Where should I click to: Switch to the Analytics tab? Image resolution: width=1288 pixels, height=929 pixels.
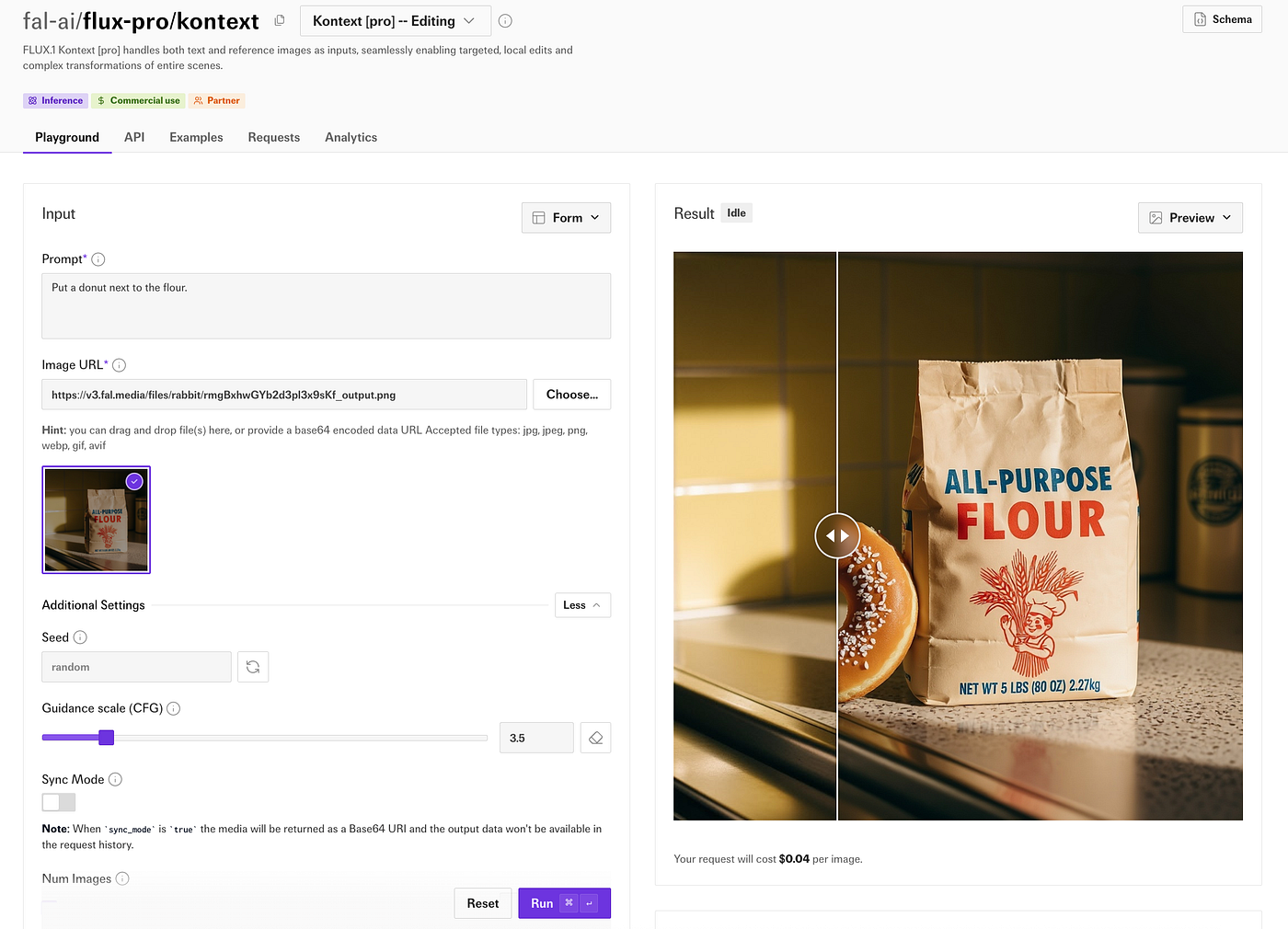pos(351,137)
